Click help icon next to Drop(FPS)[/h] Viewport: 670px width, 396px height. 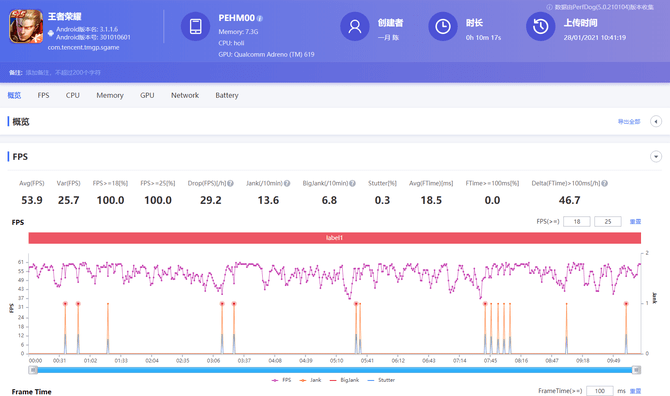tap(230, 183)
